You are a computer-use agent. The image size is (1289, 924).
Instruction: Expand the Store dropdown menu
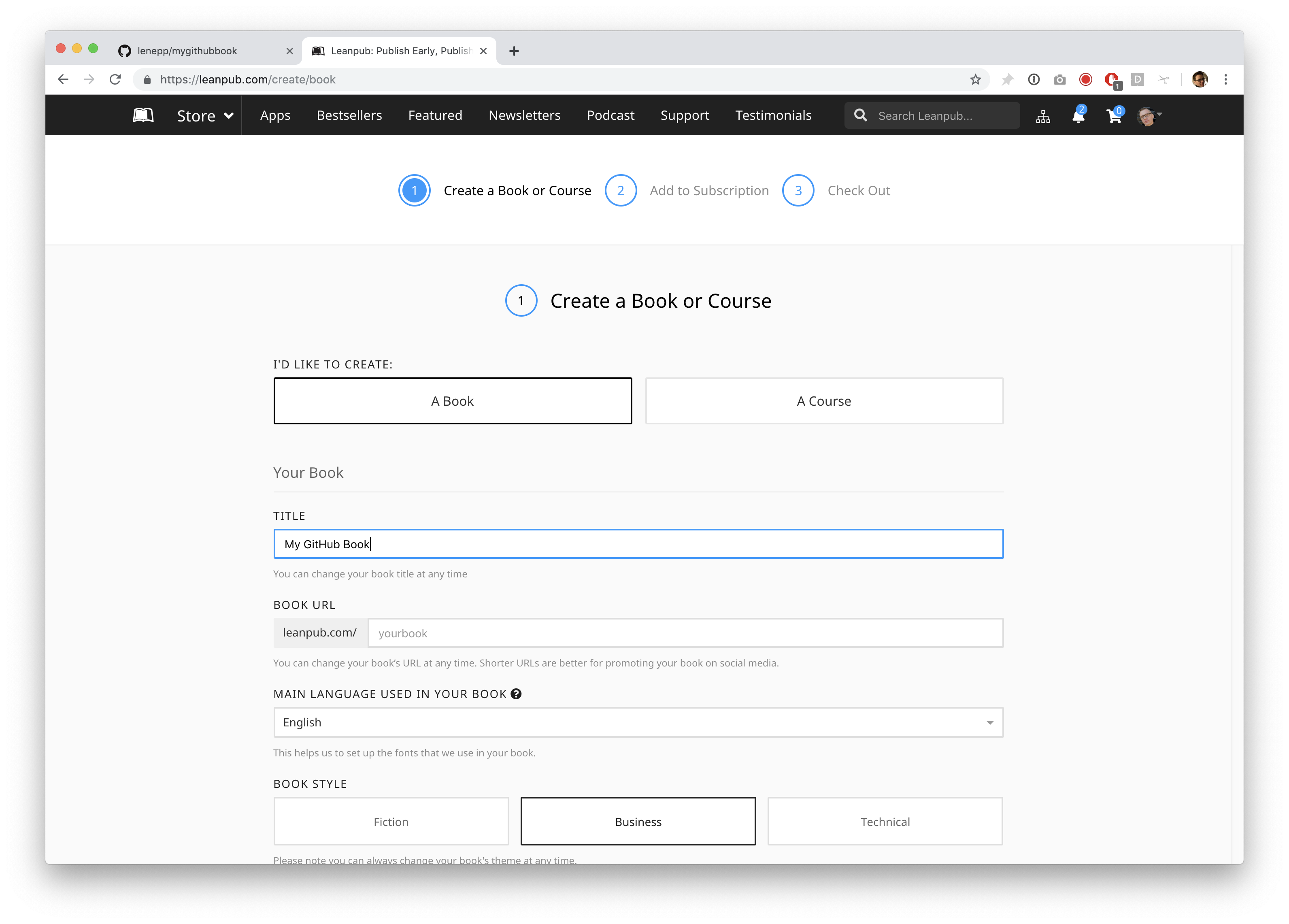point(205,115)
